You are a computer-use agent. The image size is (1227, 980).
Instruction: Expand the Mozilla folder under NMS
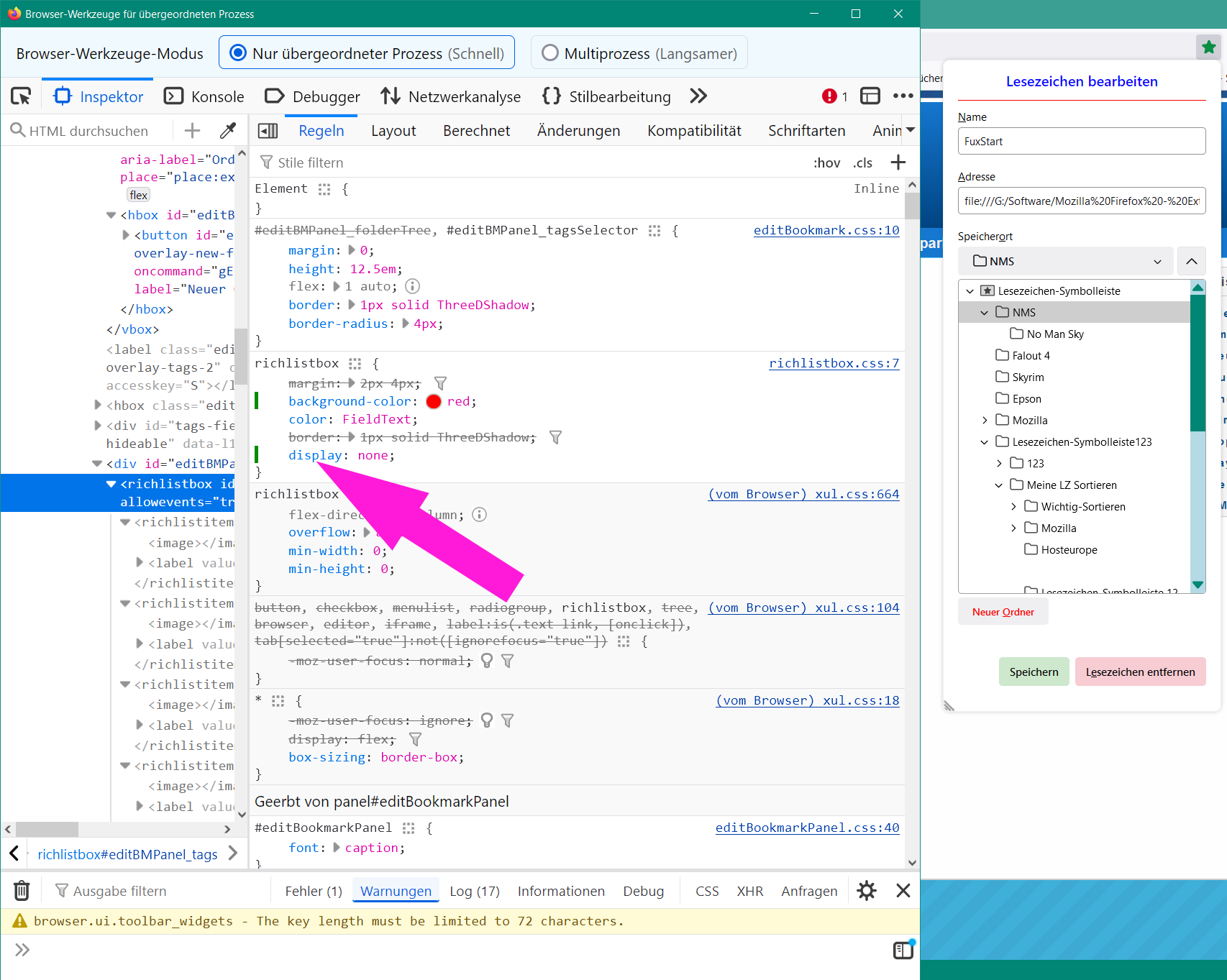pos(985,421)
